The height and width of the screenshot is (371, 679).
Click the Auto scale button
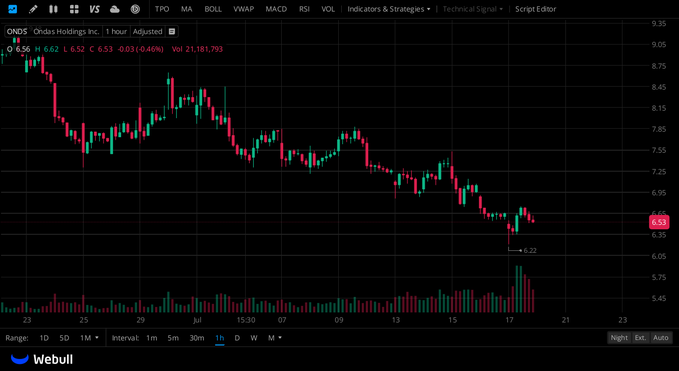pyautogui.click(x=661, y=338)
